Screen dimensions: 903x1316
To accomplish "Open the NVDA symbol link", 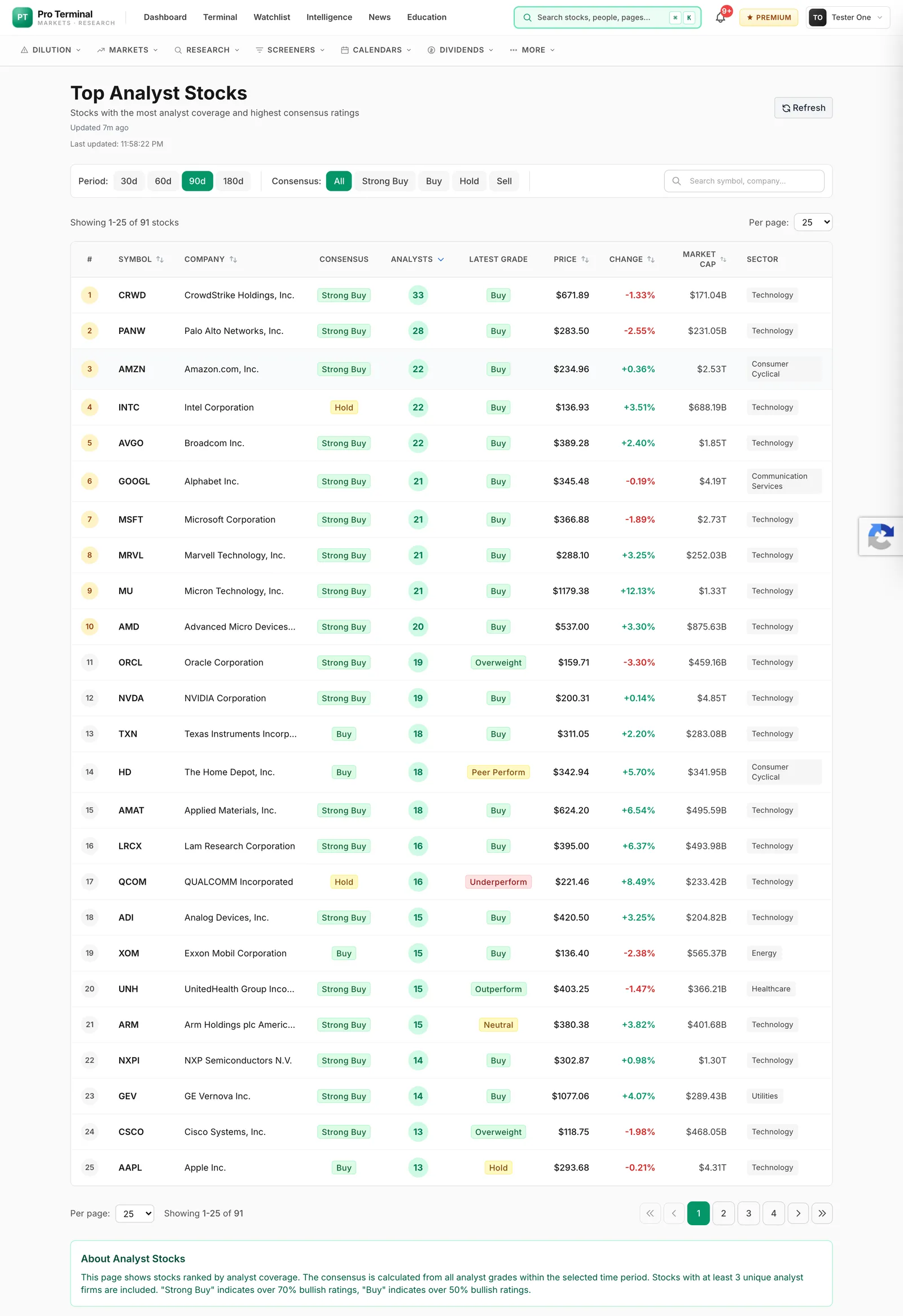I will 131,698.
